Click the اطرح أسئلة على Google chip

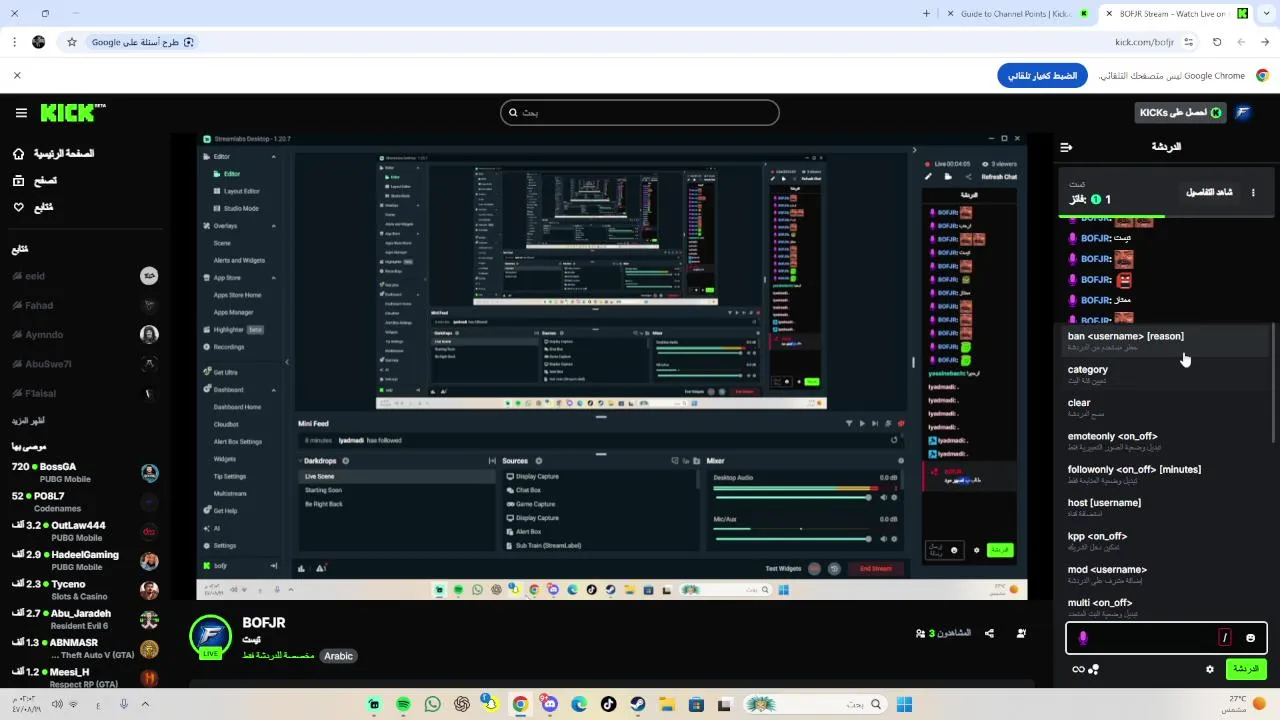coord(142,42)
